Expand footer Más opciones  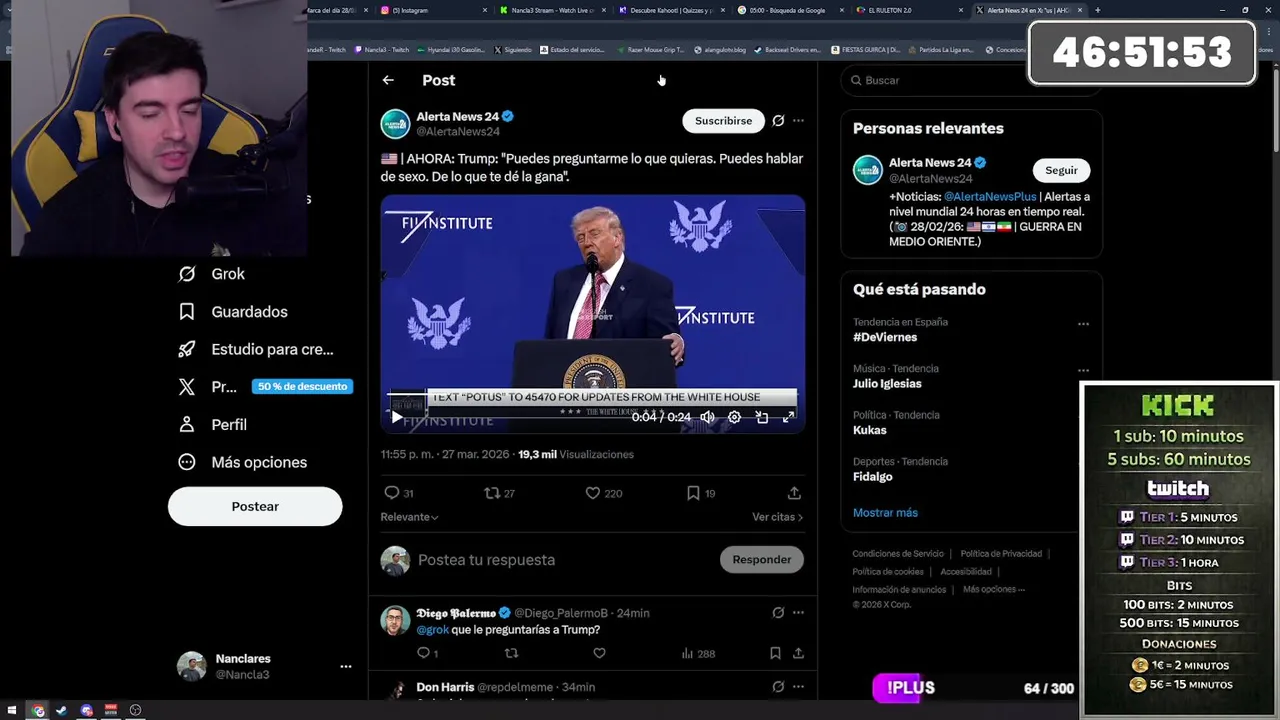994,590
